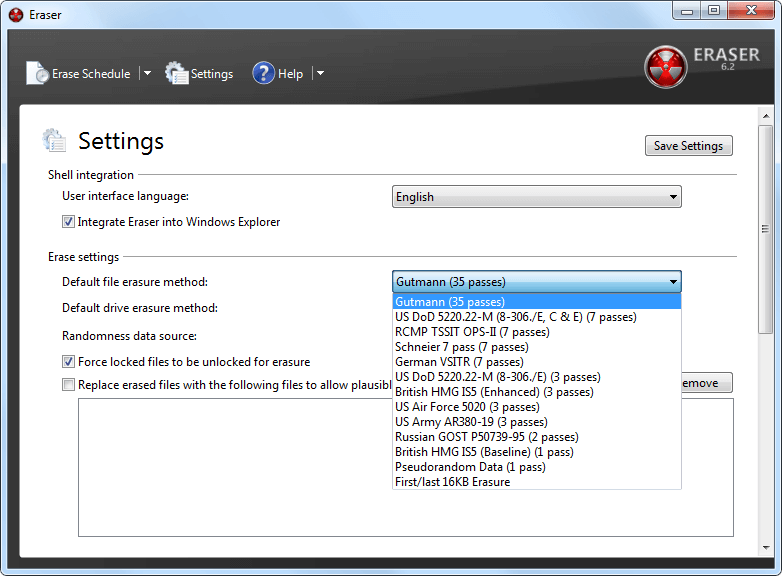
Task: Enable Replace erased files with following files
Action: coord(68,384)
